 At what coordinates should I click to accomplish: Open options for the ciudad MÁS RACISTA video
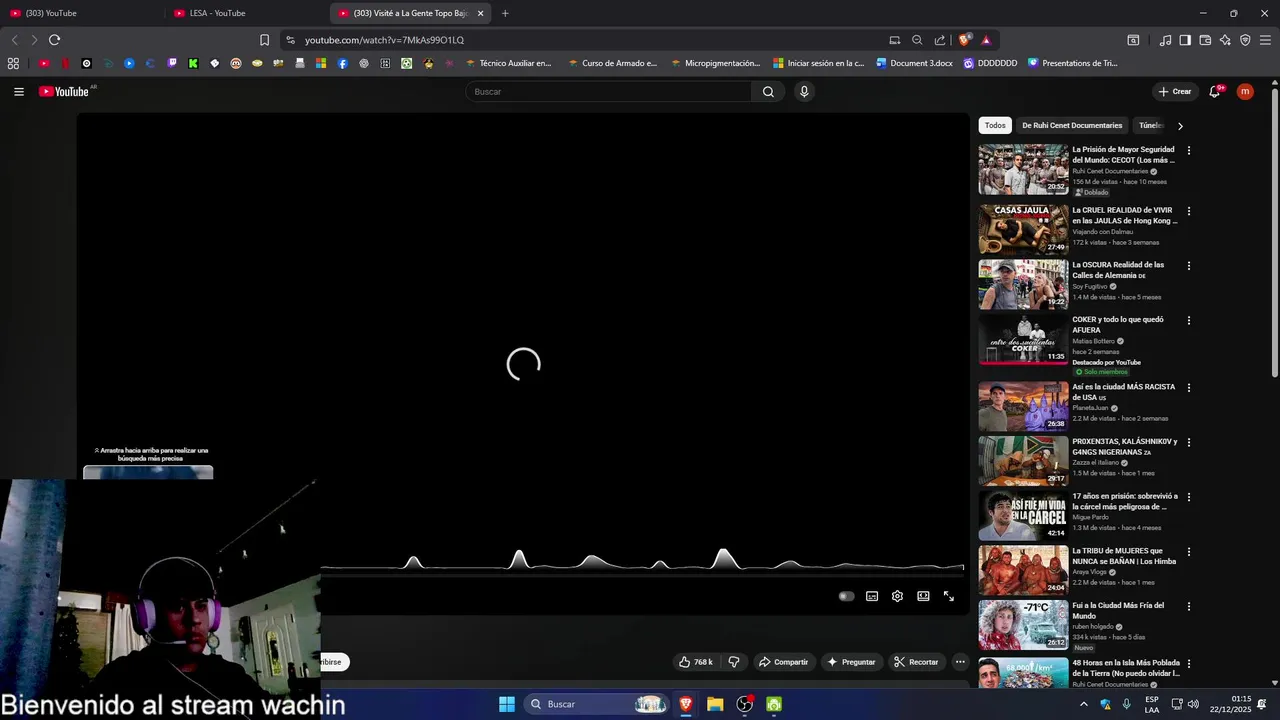(x=1189, y=387)
